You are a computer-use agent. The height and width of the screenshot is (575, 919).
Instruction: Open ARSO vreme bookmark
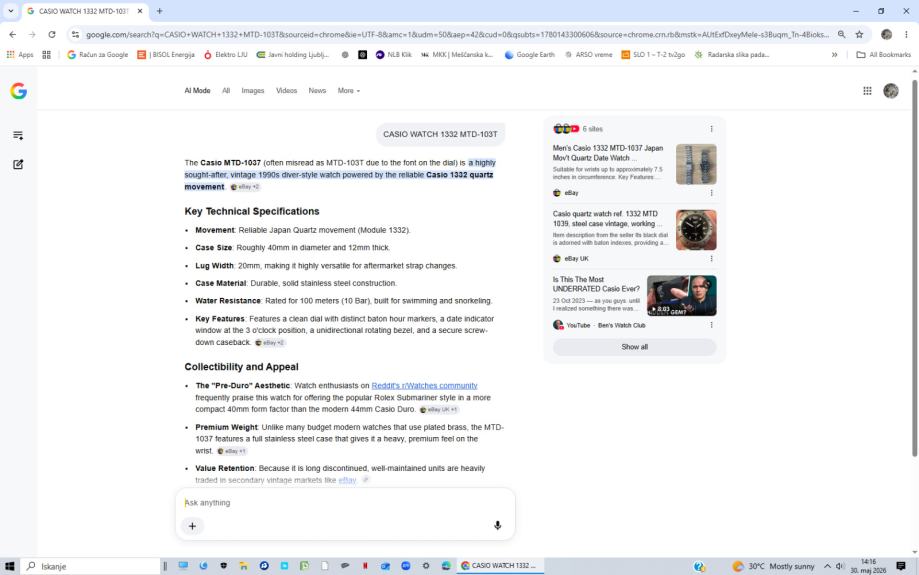[588, 55]
